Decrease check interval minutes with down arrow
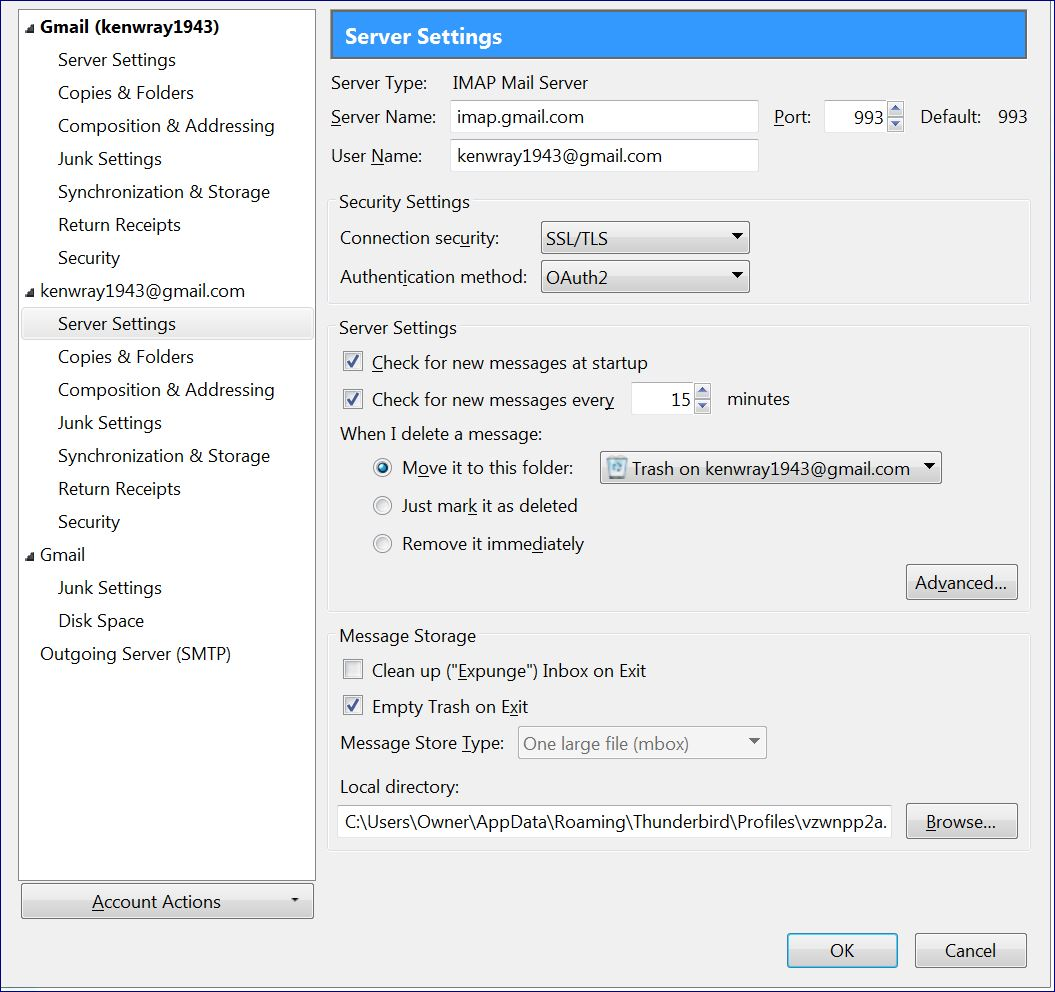Image resolution: width=1055 pixels, height=992 pixels. (x=703, y=406)
